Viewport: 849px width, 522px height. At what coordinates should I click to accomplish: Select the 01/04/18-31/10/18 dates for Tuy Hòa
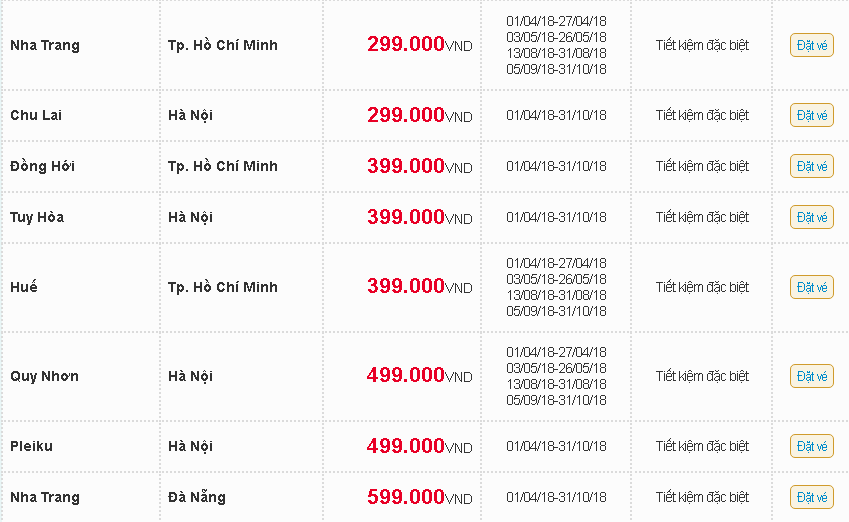click(556, 217)
